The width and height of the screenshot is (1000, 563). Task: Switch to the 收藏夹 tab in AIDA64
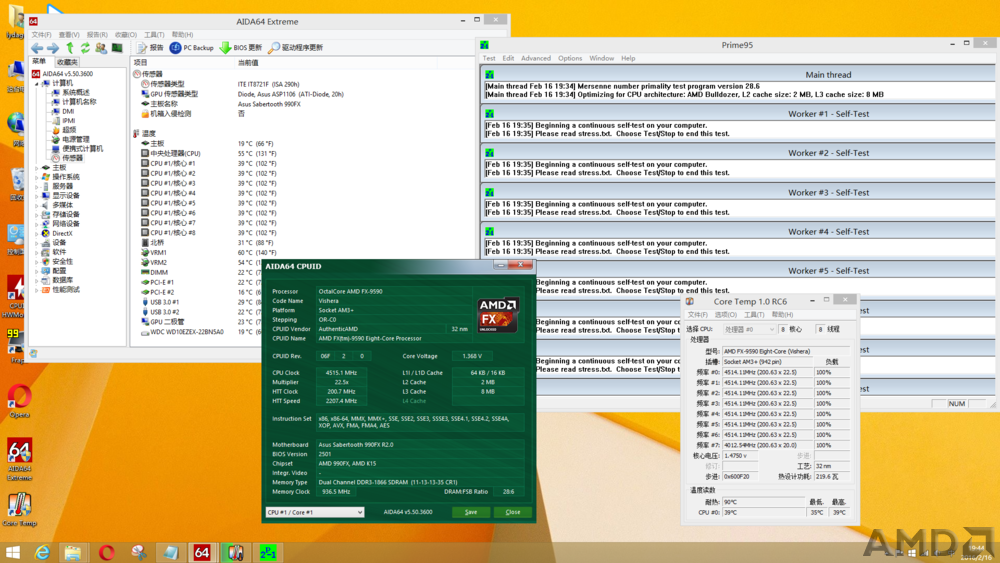[x=66, y=62]
